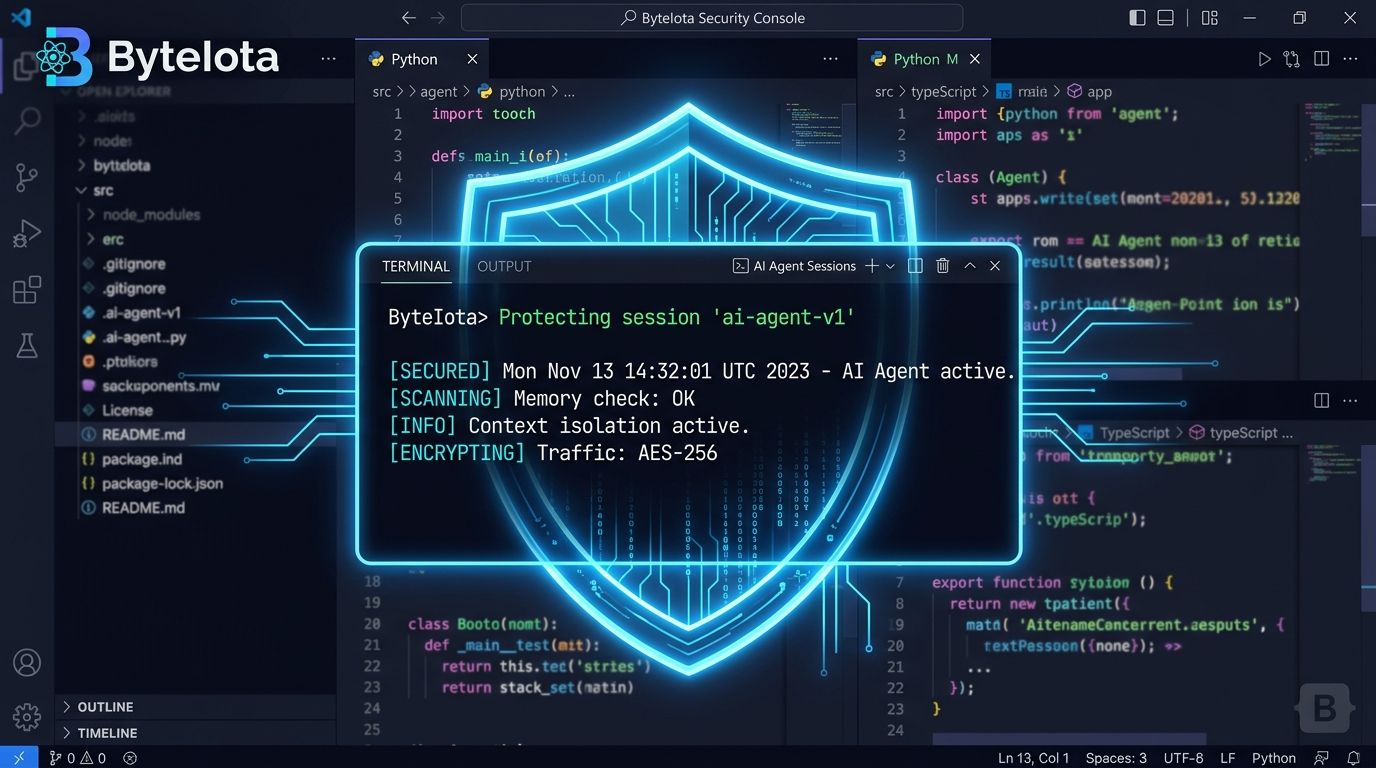Open the terminal launch profile dropdown
1376x768 pixels.
pos(890,267)
